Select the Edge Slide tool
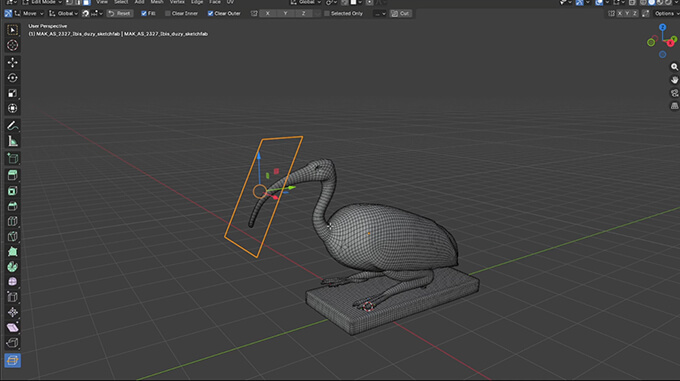 coord(13,297)
